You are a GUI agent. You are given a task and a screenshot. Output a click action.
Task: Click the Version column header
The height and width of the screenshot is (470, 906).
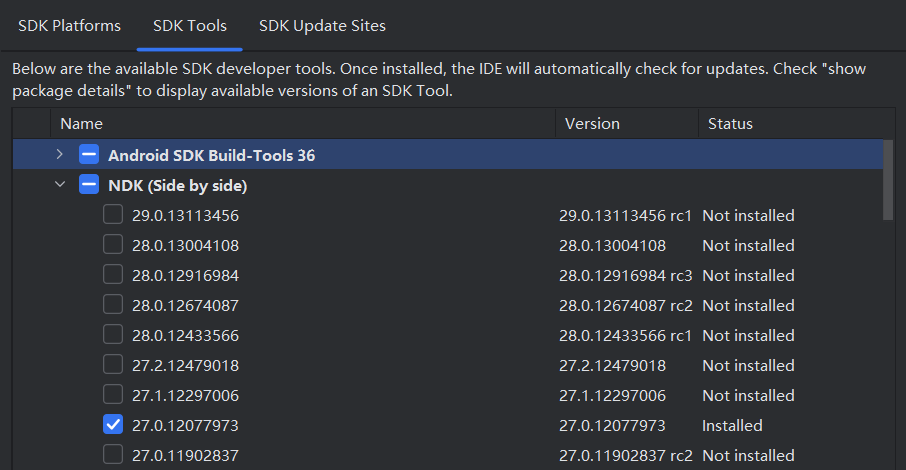tap(625, 124)
